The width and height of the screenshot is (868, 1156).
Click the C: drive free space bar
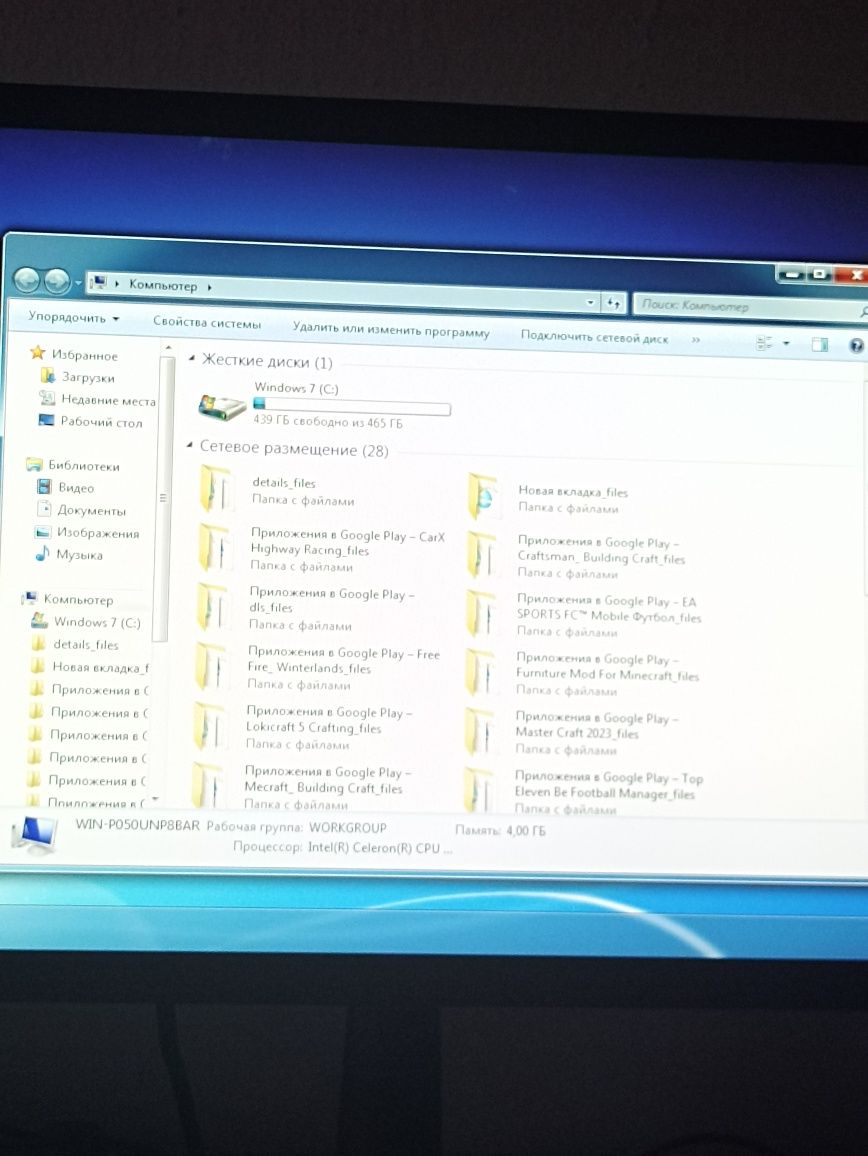tap(352, 406)
